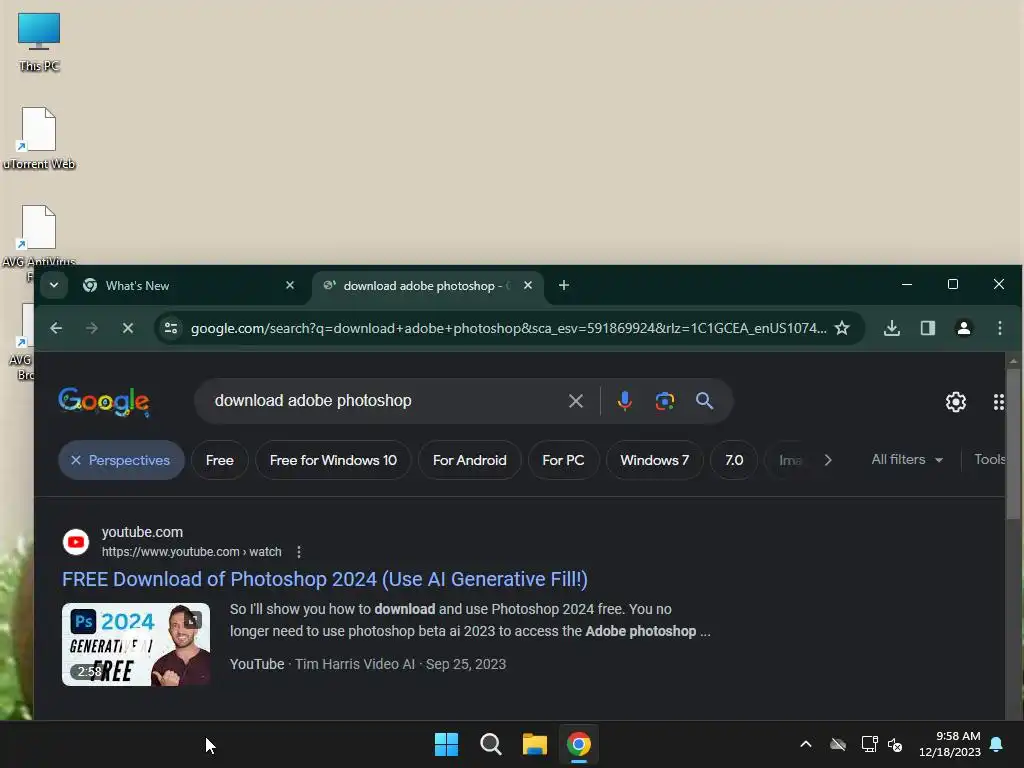Show hidden system tray icons
Viewport: 1024px width, 768px height.
[x=806, y=744]
